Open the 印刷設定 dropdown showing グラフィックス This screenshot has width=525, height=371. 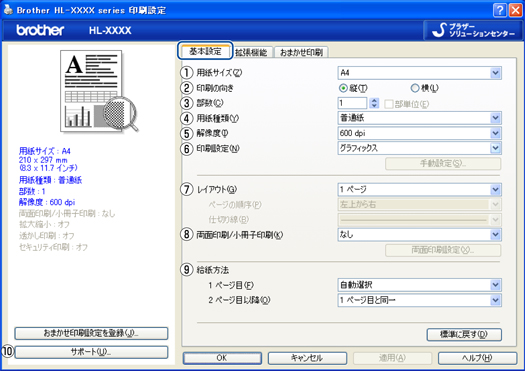(420, 148)
